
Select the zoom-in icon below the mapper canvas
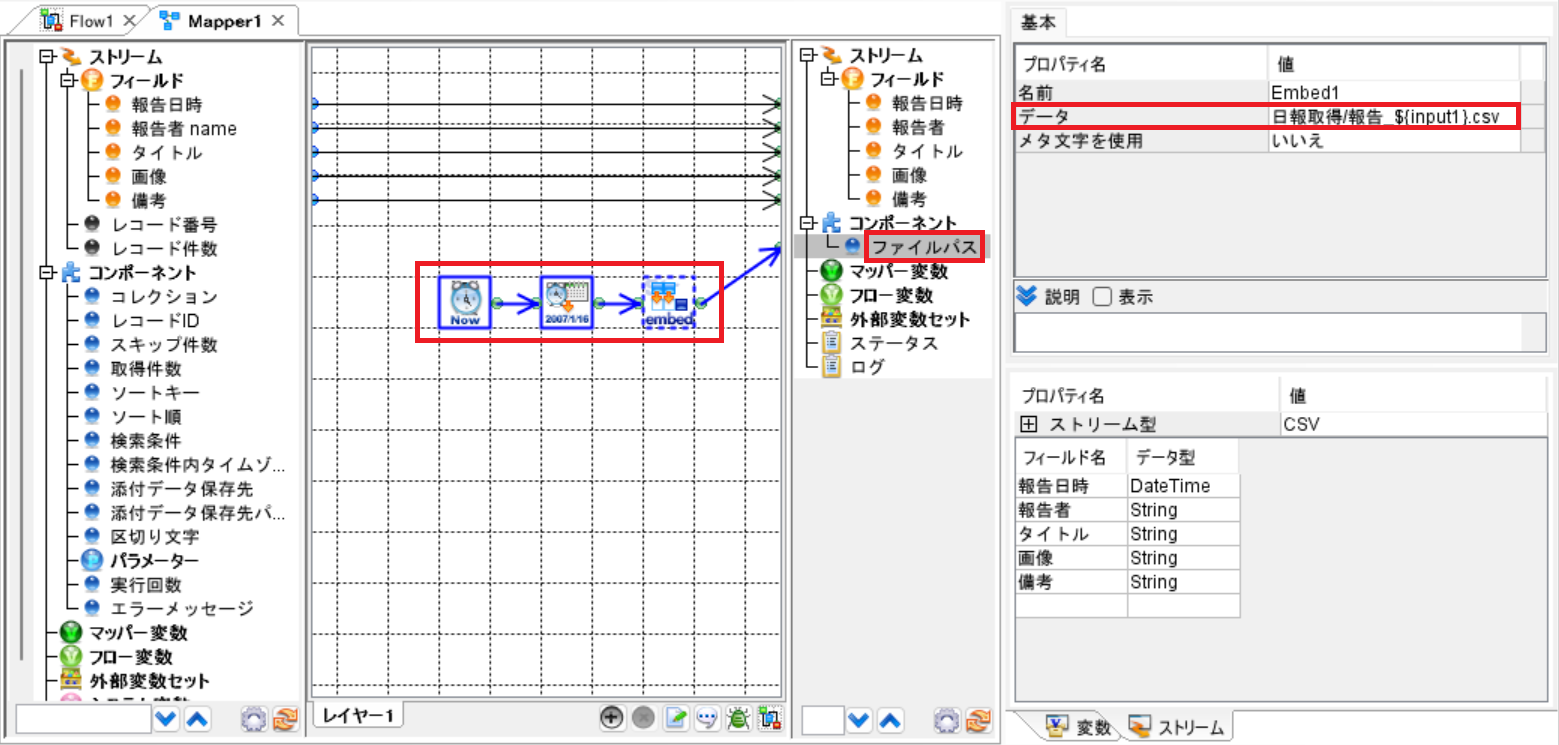pos(612,719)
